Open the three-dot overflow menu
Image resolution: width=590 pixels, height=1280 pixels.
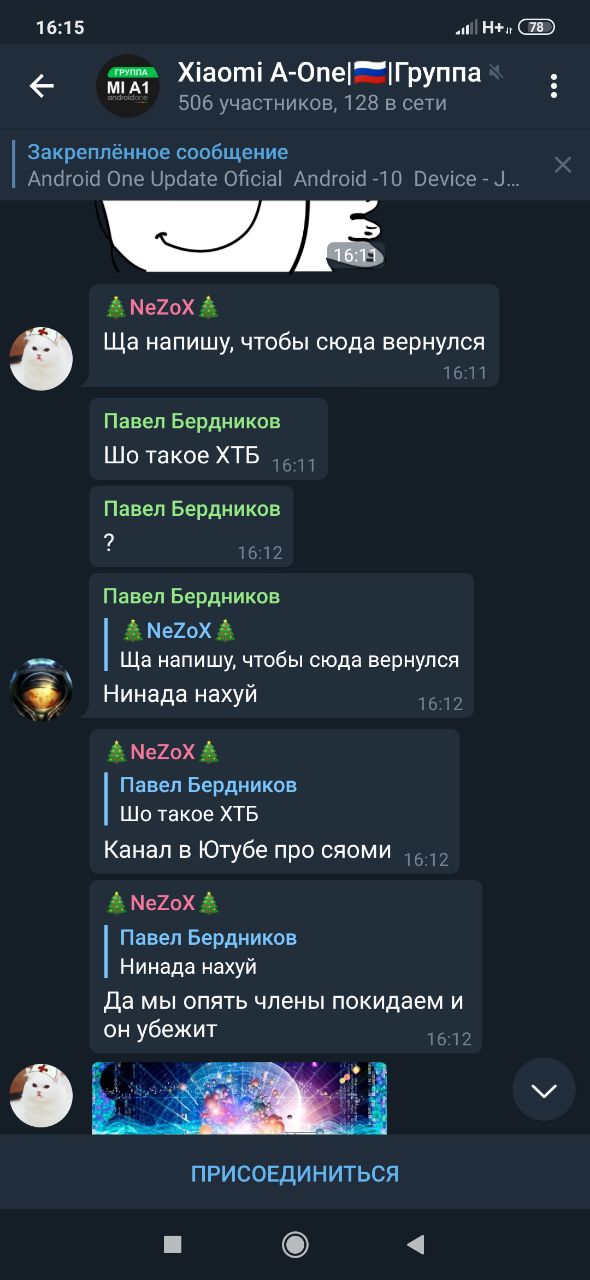(x=553, y=86)
